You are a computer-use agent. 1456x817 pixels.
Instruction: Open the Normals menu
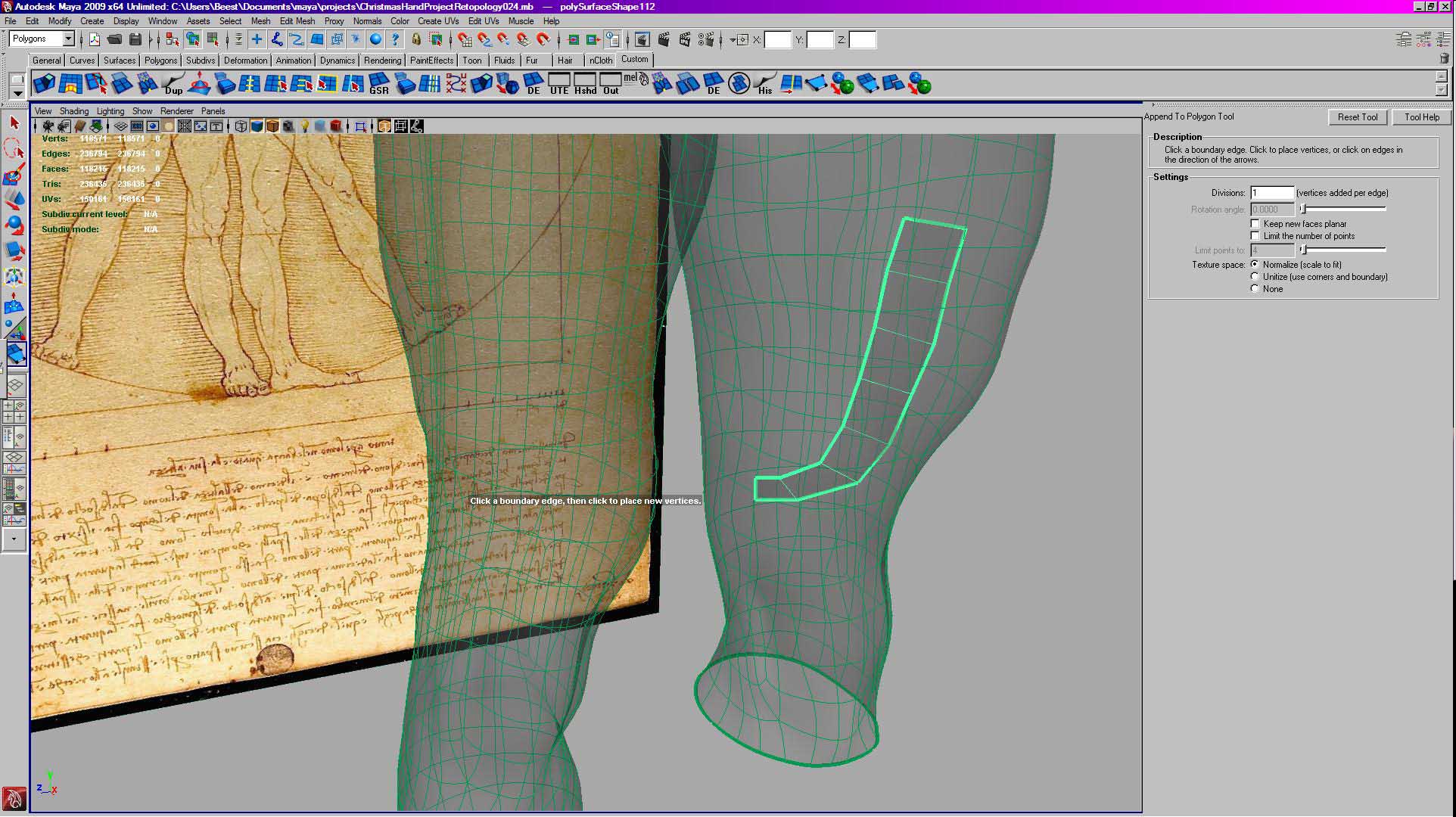[367, 21]
